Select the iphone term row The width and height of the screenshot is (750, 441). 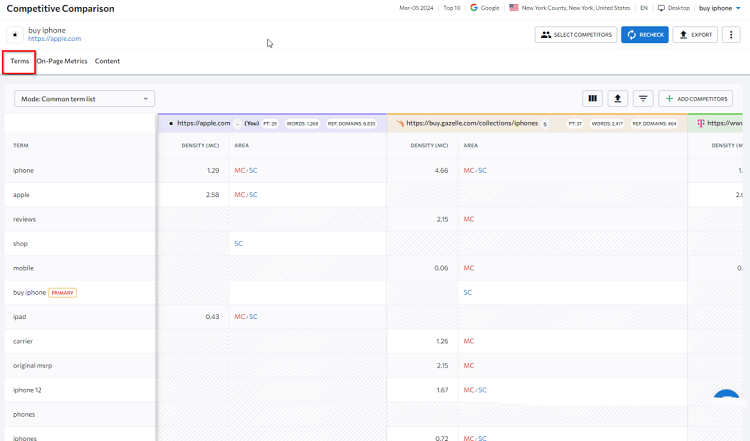coord(80,170)
